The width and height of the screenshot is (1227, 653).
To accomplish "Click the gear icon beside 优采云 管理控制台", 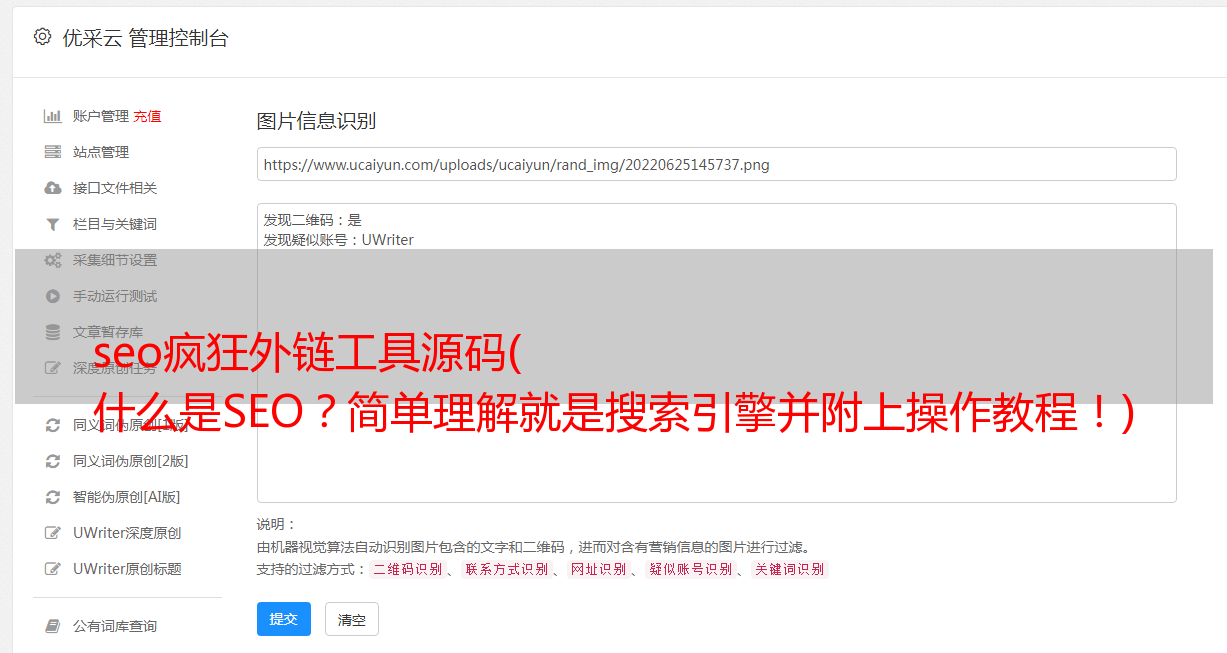I will [x=42, y=37].
